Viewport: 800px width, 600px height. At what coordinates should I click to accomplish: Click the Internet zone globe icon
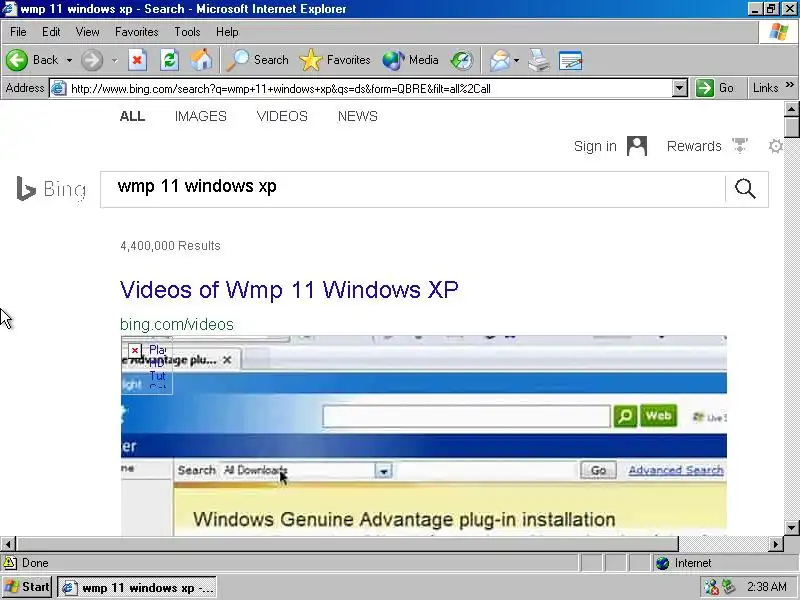(x=663, y=563)
